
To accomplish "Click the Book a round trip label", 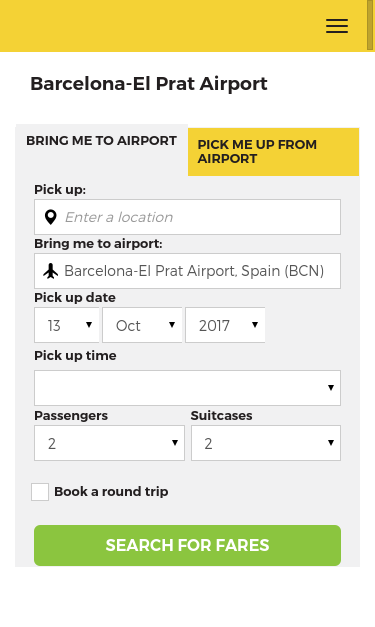I will 111,491.
